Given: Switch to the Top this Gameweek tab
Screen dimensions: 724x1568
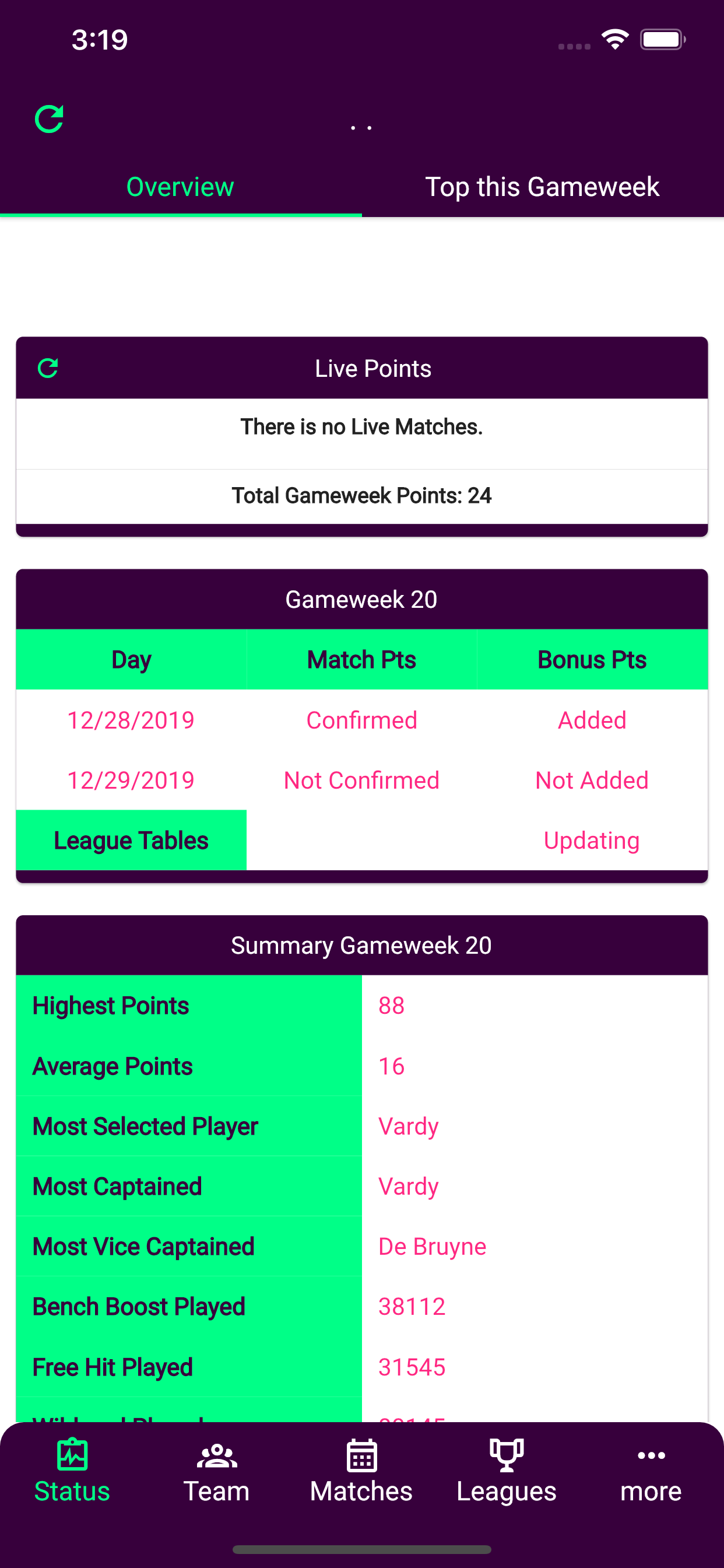Looking at the screenshot, I should [543, 187].
